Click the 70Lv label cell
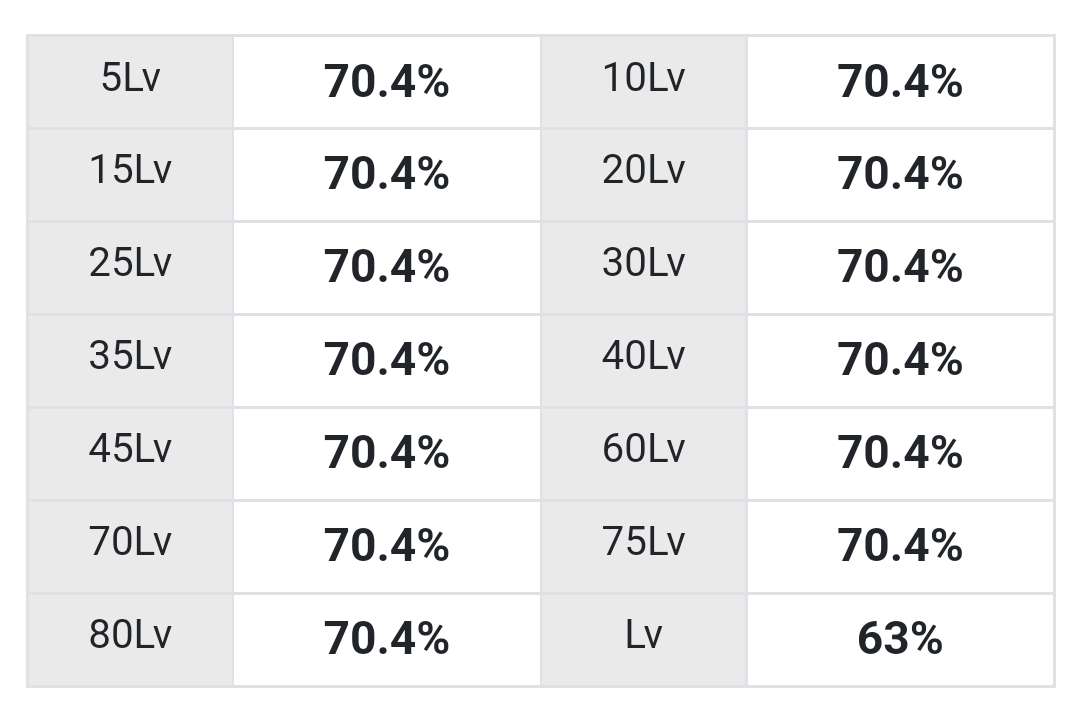The width and height of the screenshot is (1078, 714). click(x=130, y=547)
